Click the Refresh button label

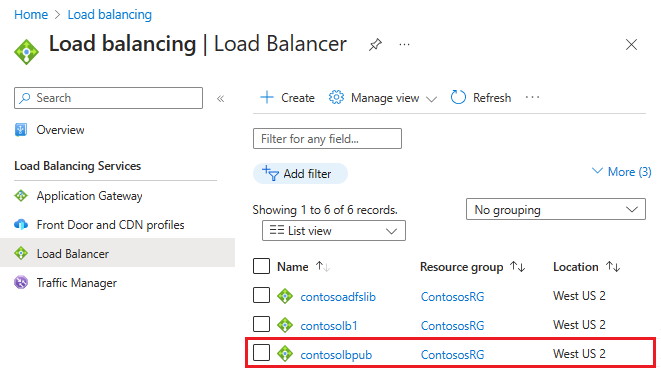[x=492, y=98]
